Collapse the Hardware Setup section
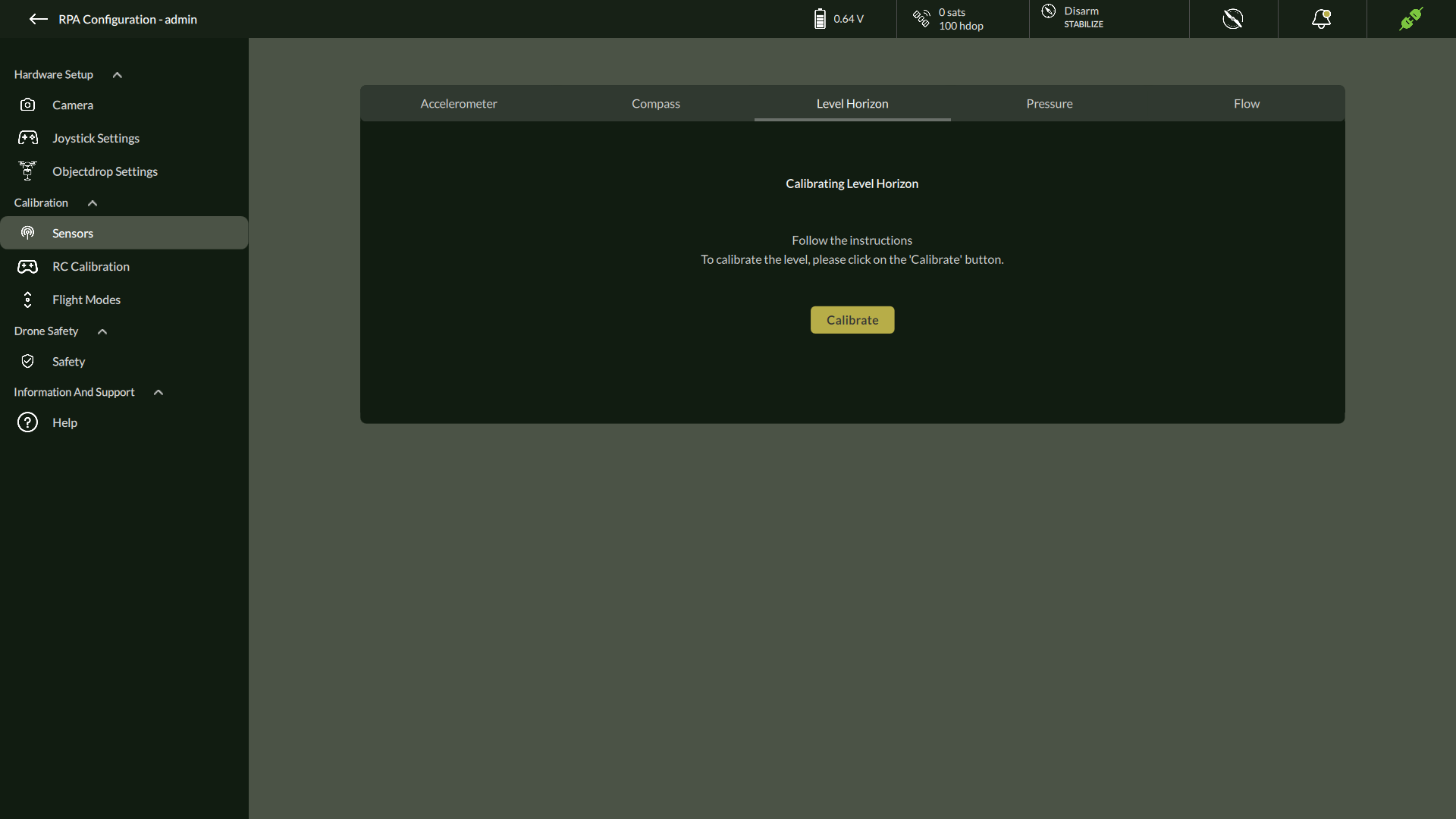The width and height of the screenshot is (1456, 819). click(118, 74)
